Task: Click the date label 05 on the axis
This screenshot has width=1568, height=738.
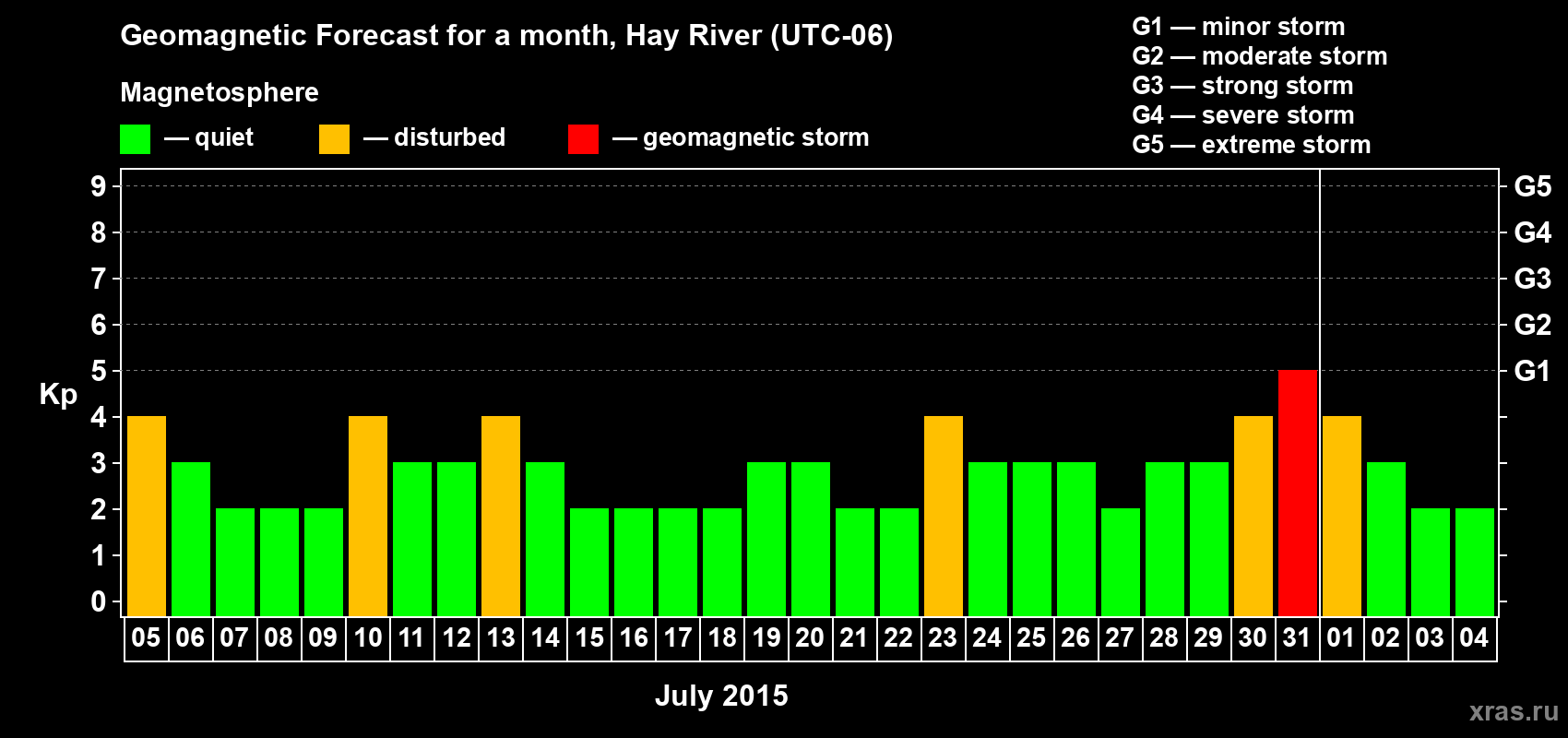Action: tap(146, 638)
